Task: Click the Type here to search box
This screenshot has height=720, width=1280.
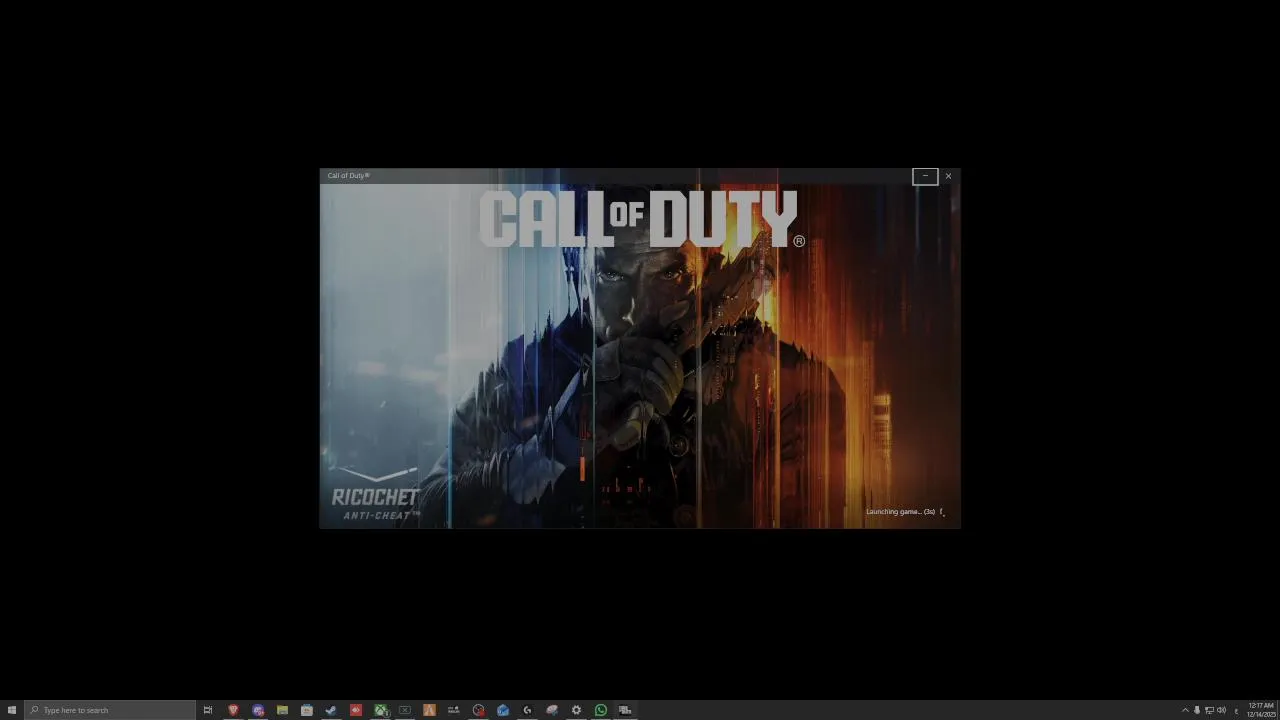Action: (110, 710)
